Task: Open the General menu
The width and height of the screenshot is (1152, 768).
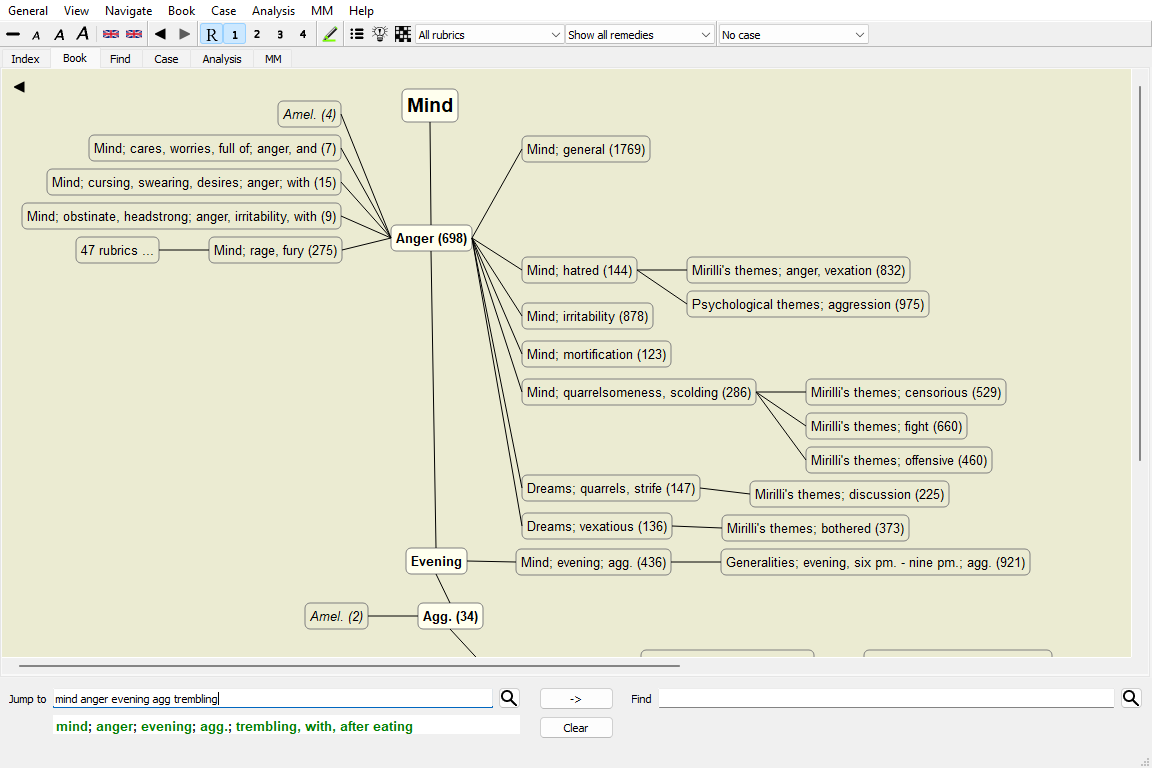Action: pos(28,10)
